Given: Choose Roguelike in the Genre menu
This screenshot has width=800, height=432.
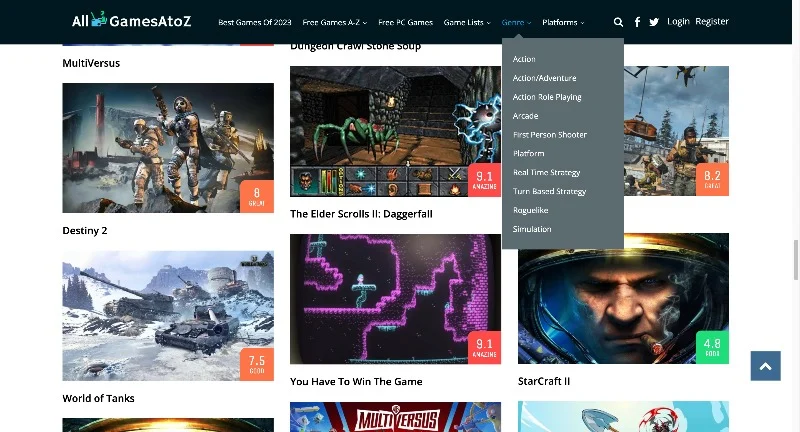Looking at the screenshot, I should coord(531,210).
